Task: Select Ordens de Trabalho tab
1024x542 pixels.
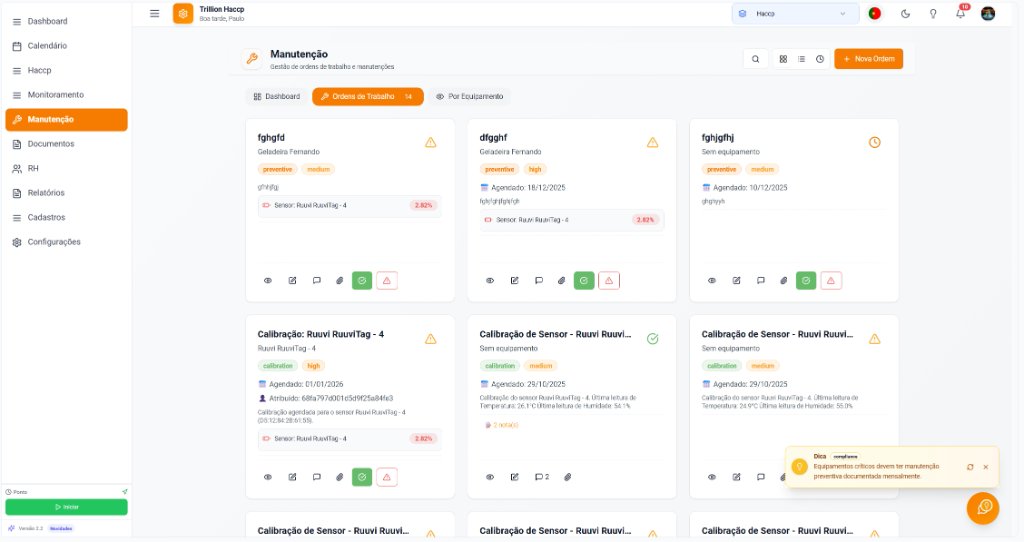Action: pyautogui.click(x=368, y=97)
